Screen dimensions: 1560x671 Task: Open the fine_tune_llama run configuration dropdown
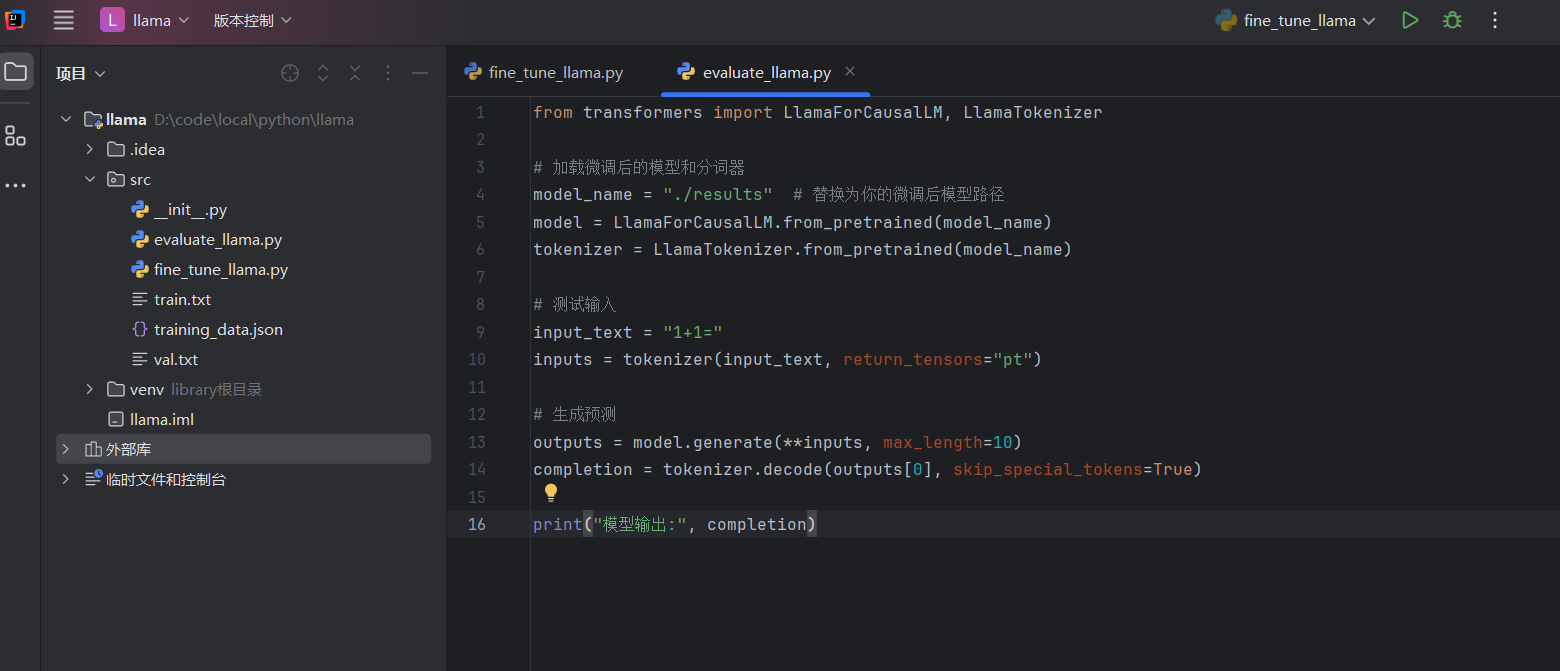1295,20
